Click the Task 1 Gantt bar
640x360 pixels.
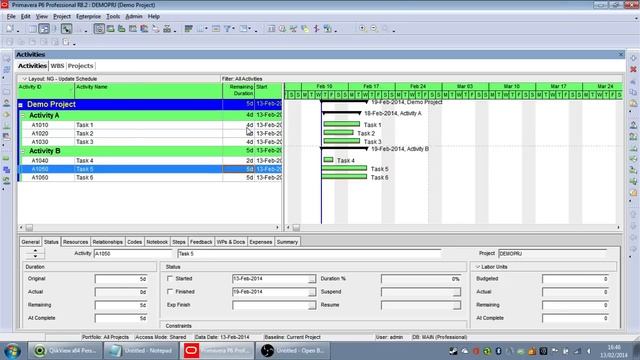[x=342, y=124]
